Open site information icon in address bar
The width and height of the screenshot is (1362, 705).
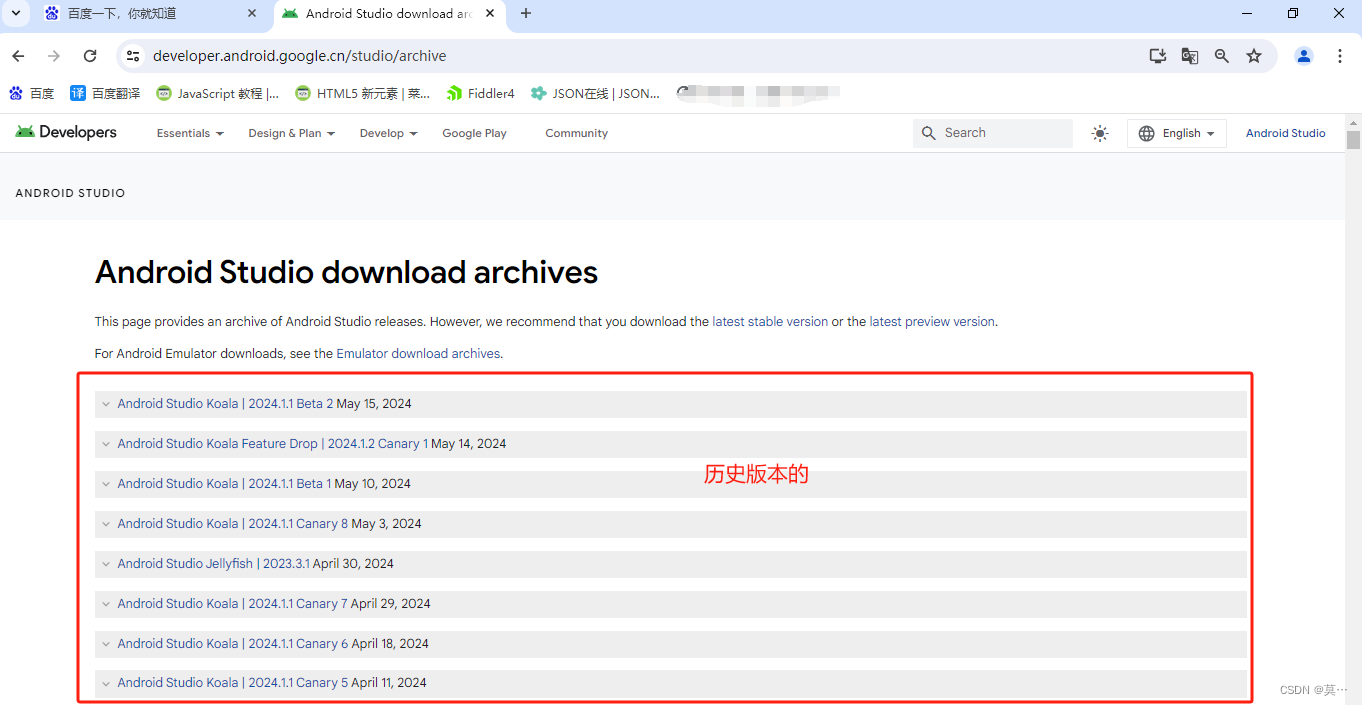[133, 56]
